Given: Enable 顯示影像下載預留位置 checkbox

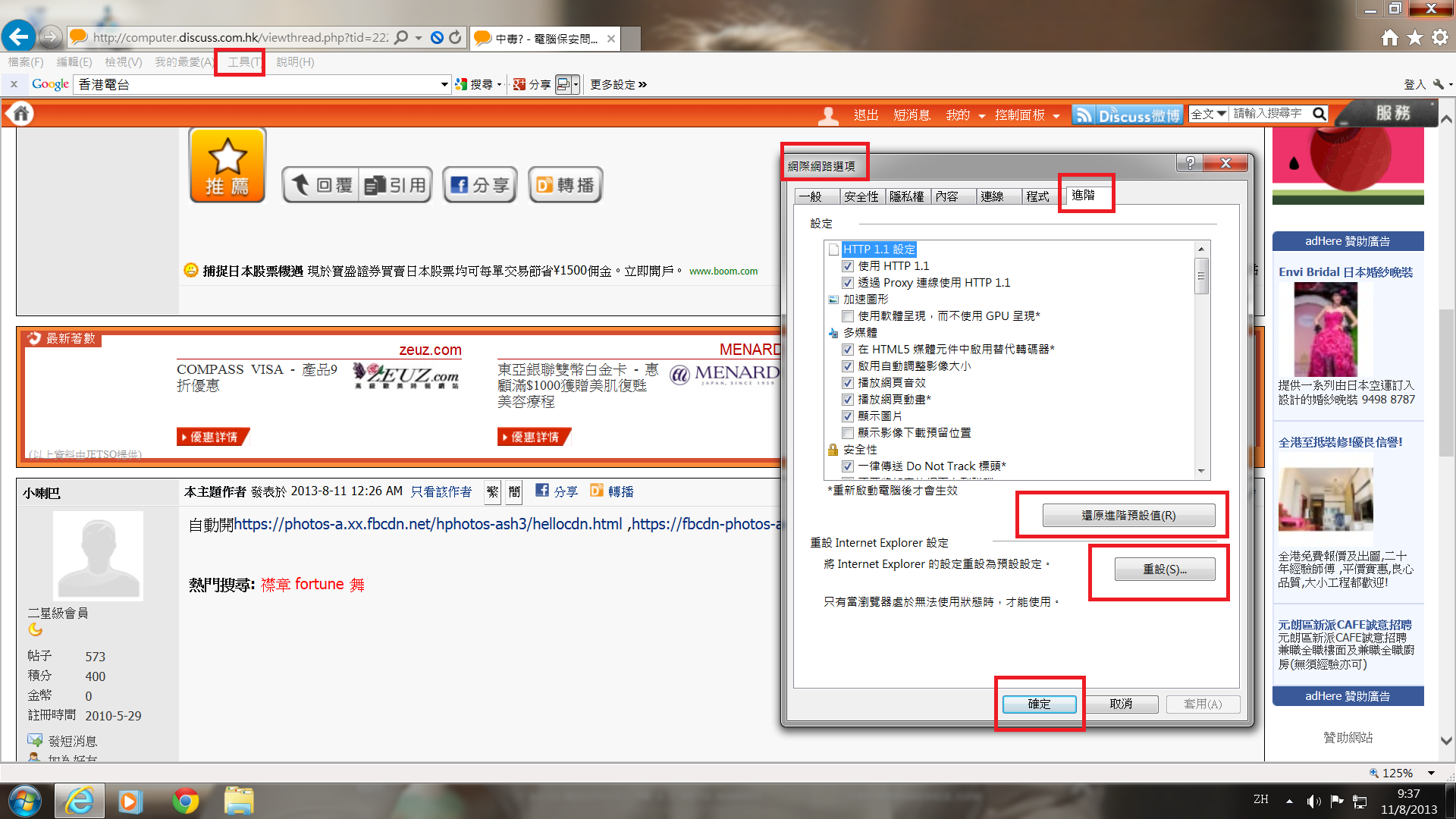Looking at the screenshot, I should (x=848, y=433).
